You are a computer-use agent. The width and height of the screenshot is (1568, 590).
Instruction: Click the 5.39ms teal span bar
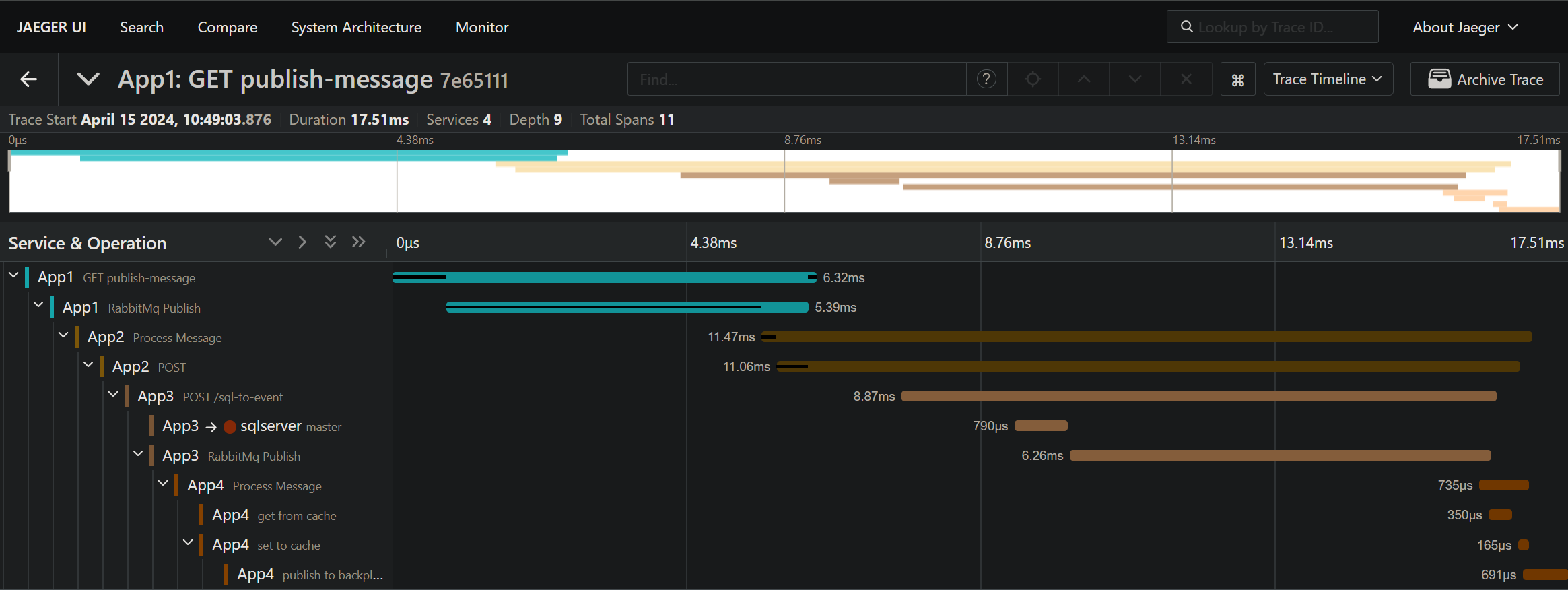pyautogui.click(x=627, y=307)
